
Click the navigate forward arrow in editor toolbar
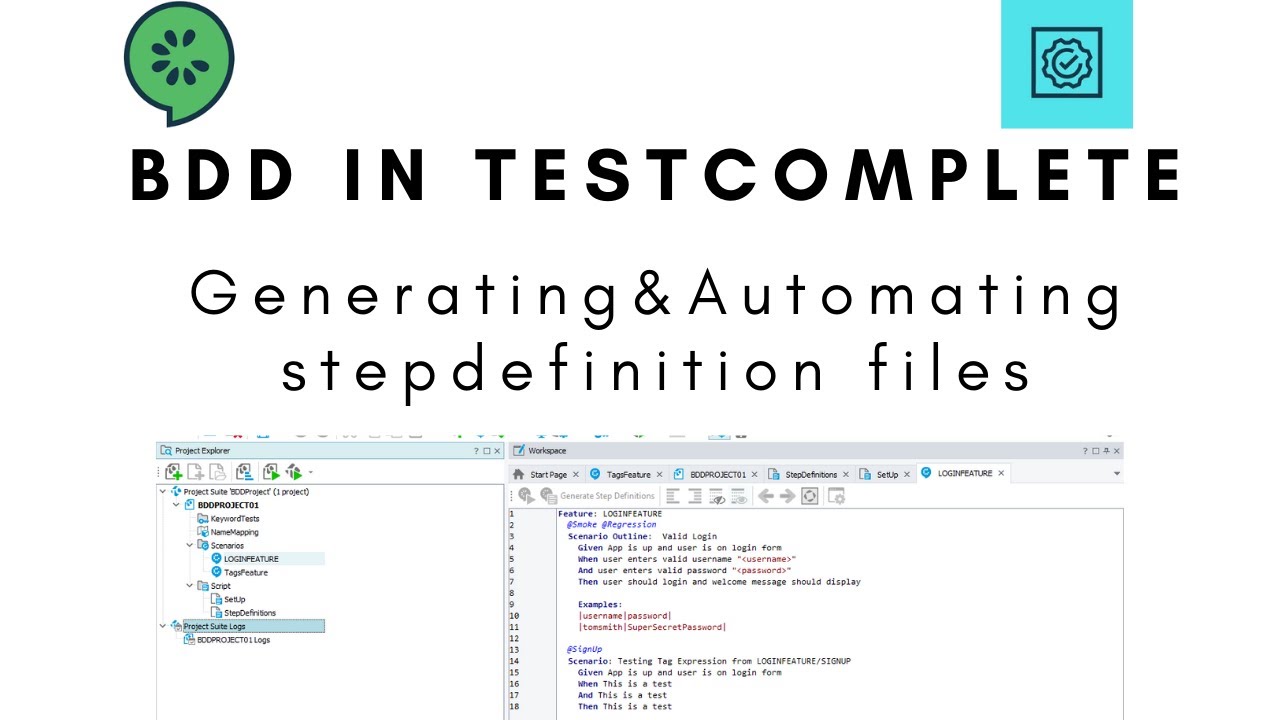(x=787, y=496)
